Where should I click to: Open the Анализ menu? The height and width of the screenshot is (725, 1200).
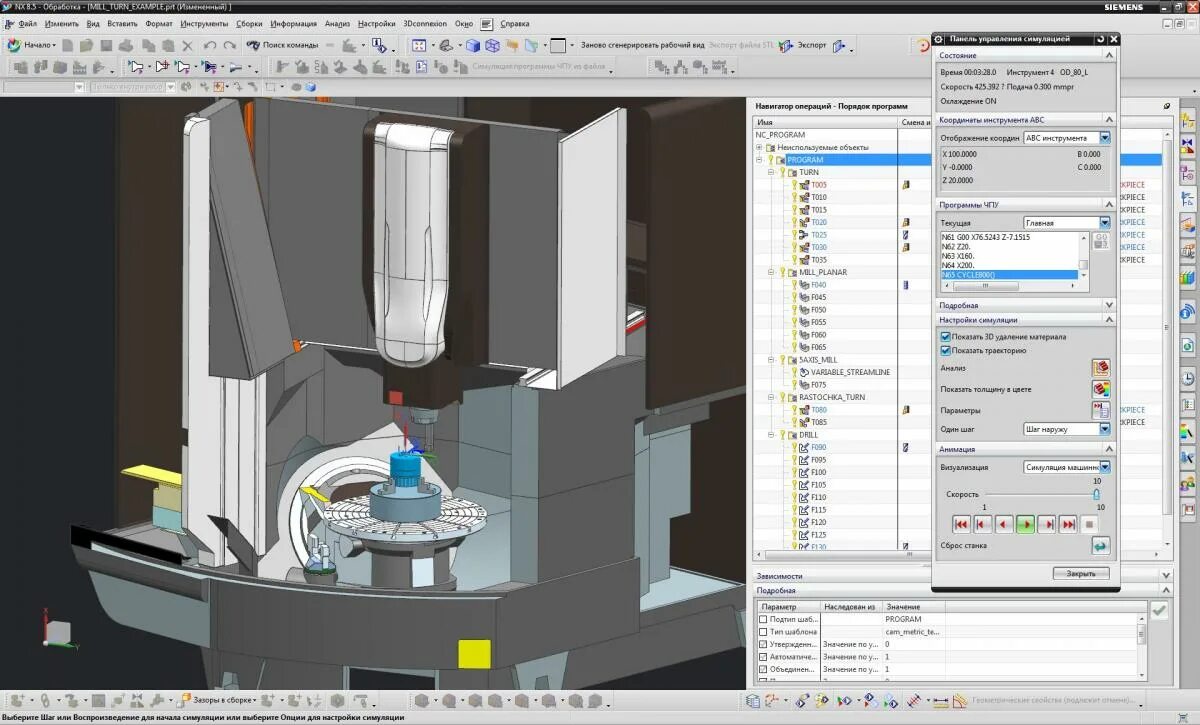tap(337, 22)
